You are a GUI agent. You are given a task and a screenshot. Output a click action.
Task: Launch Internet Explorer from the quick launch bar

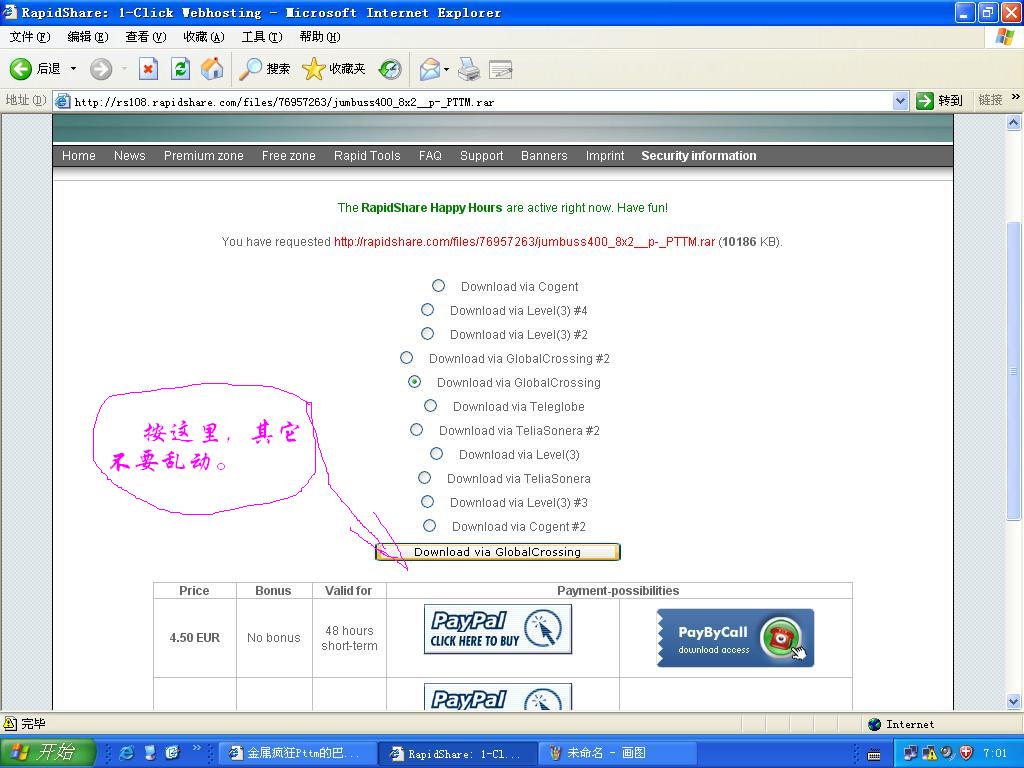[x=127, y=752]
